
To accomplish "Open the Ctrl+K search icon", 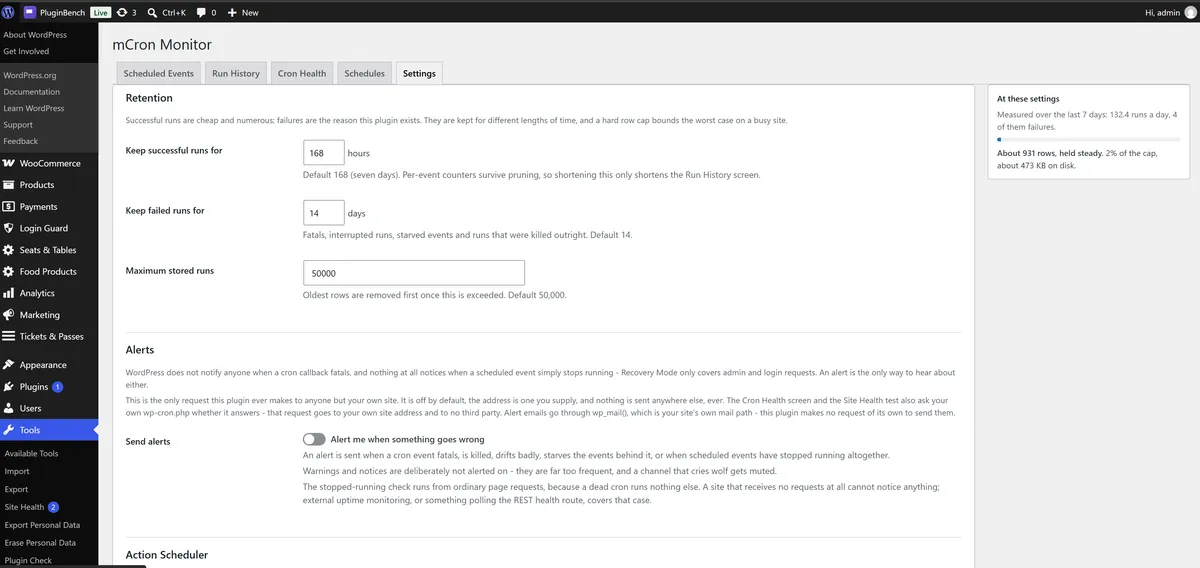I will [x=152, y=12].
